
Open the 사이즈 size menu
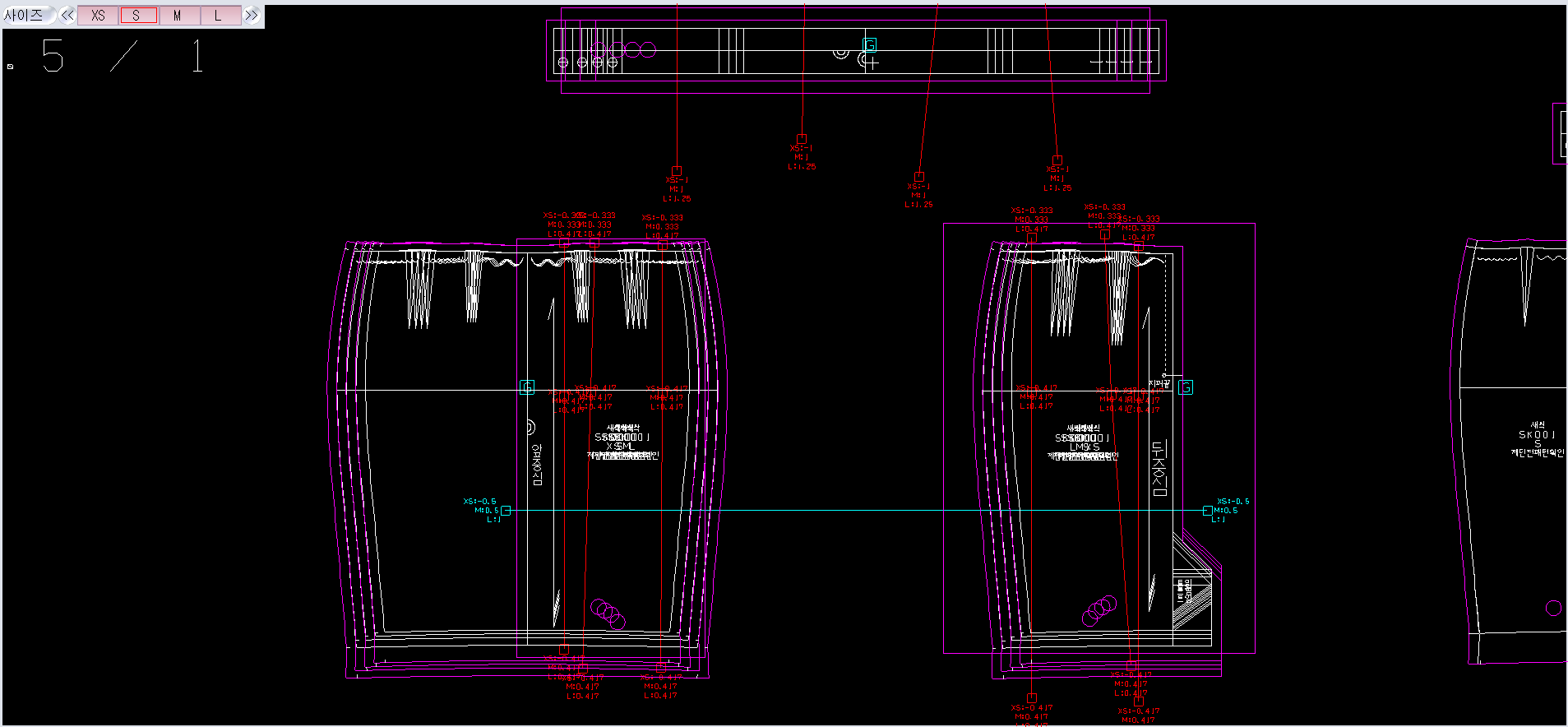pos(25,16)
